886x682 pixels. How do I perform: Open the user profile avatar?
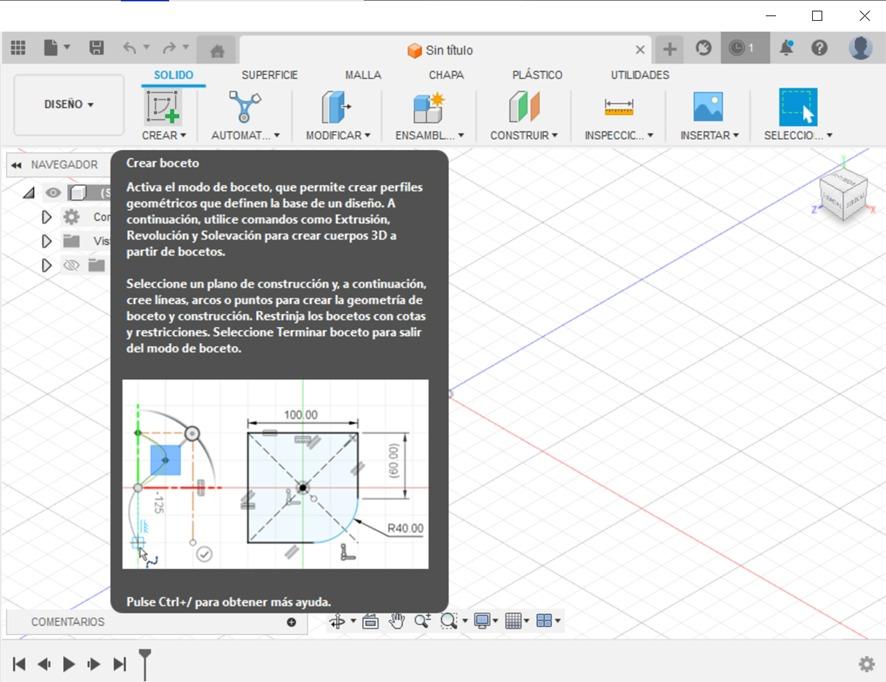(x=860, y=48)
